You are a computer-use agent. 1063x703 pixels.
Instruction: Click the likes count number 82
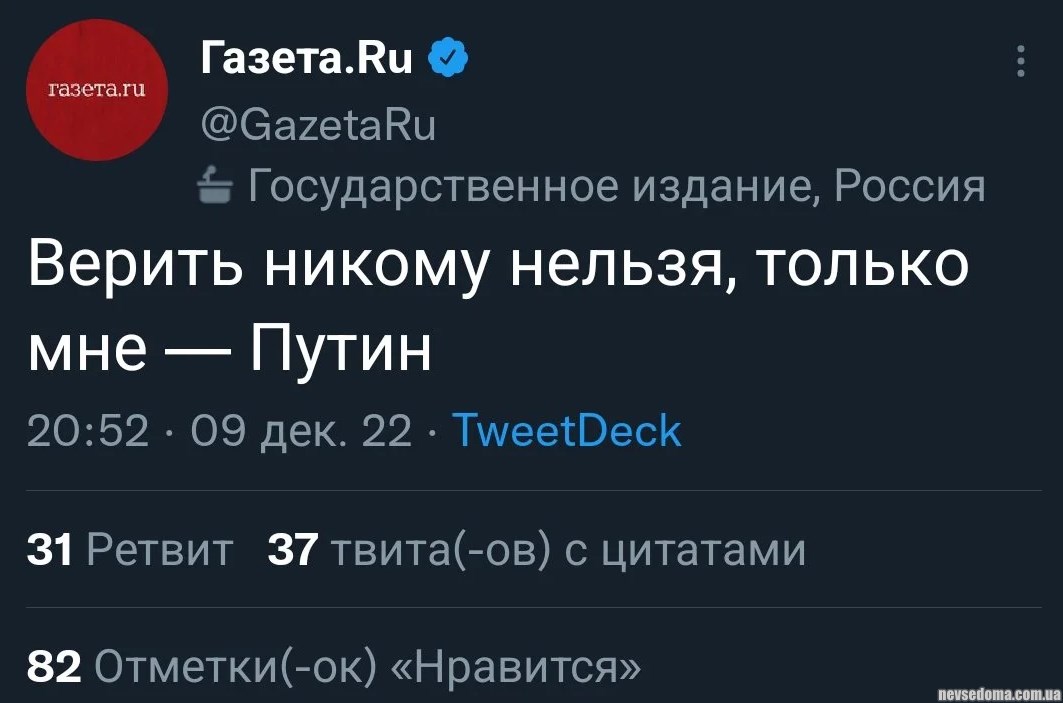pyautogui.click(x=53, y=664)
